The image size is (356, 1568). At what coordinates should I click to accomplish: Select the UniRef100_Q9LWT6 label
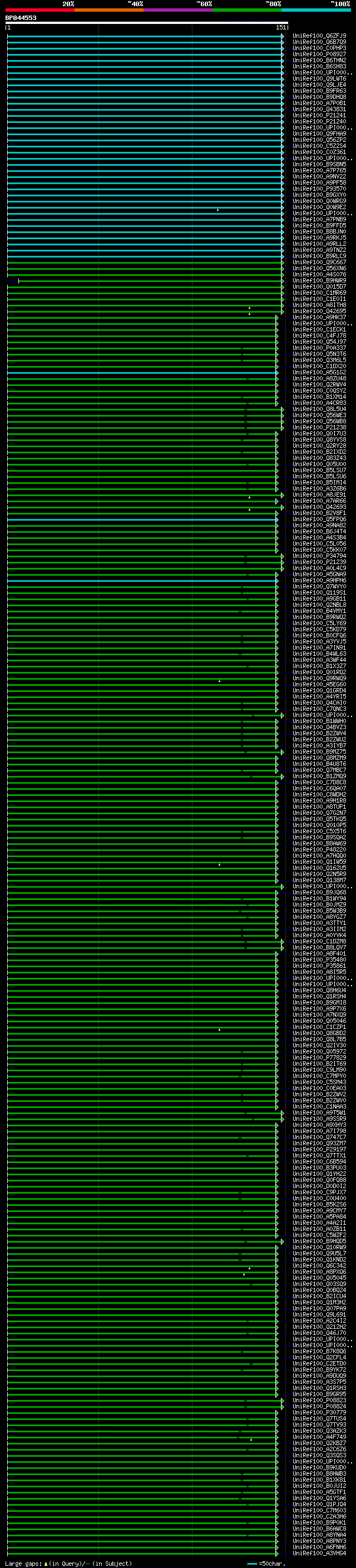click(319, 78)
